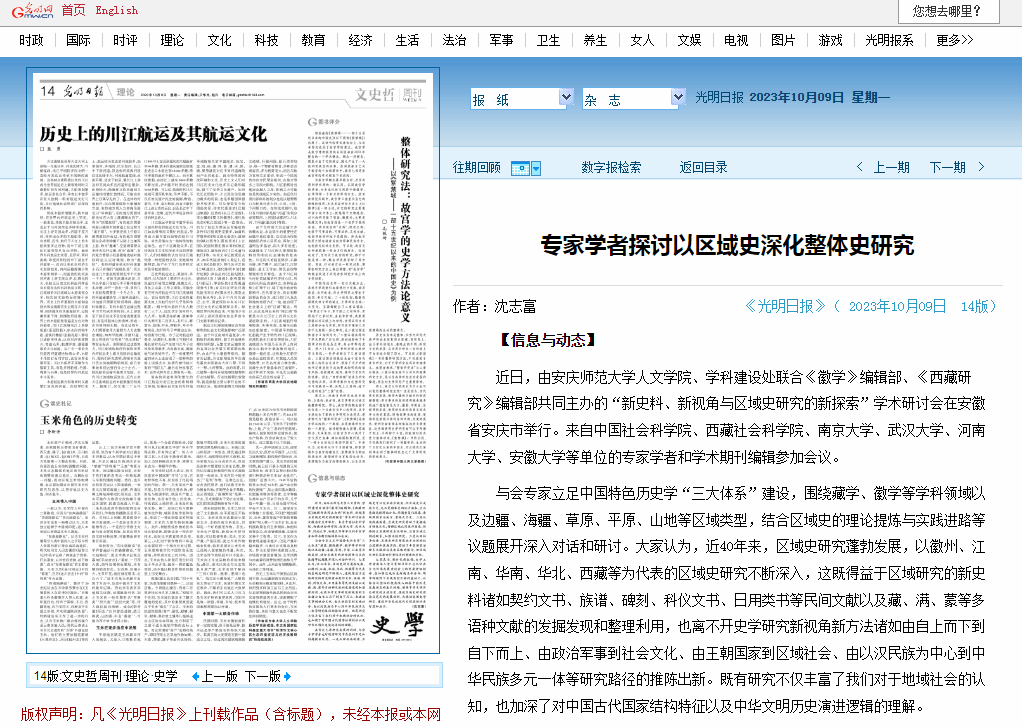
Task: Open the 《光明日报》 source link
Action: pyautogui.click(x=785, y=306)
